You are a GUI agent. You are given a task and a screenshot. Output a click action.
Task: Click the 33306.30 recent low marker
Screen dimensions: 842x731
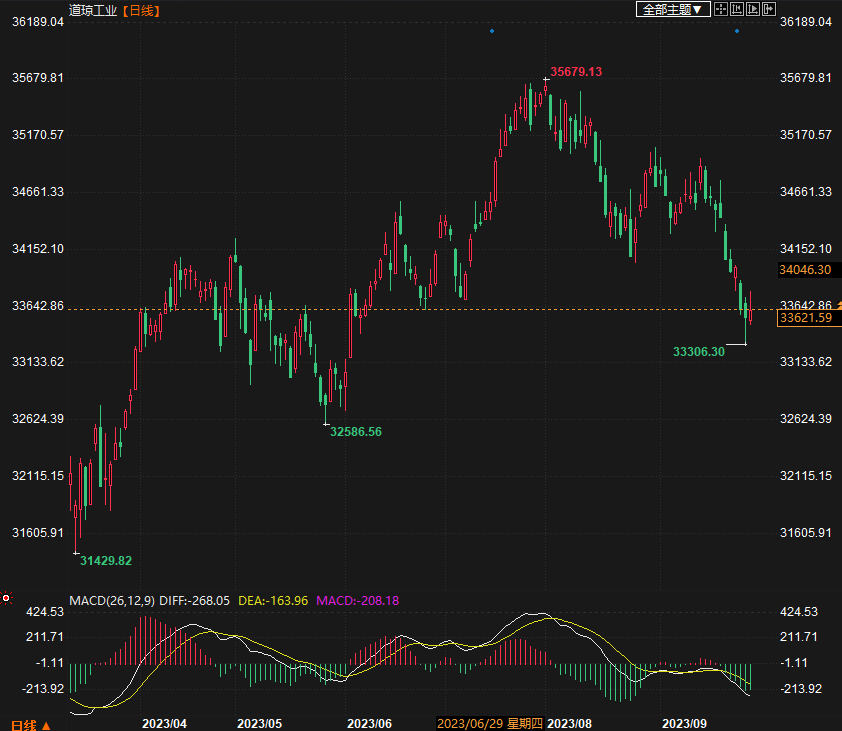(698, 352)
